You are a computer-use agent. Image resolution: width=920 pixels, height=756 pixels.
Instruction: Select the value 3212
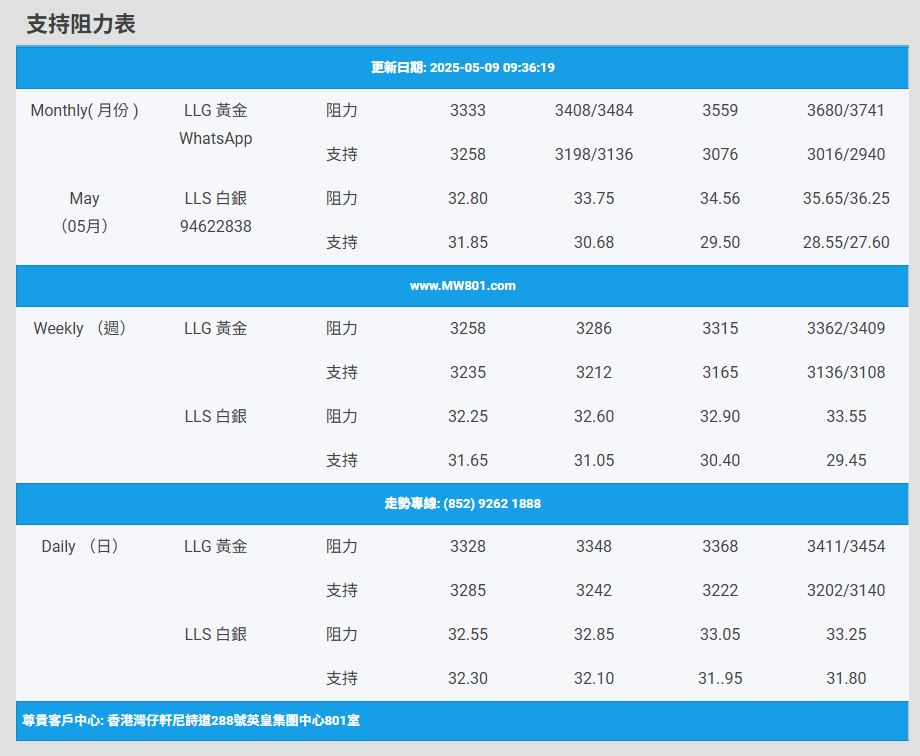[594, 372]
